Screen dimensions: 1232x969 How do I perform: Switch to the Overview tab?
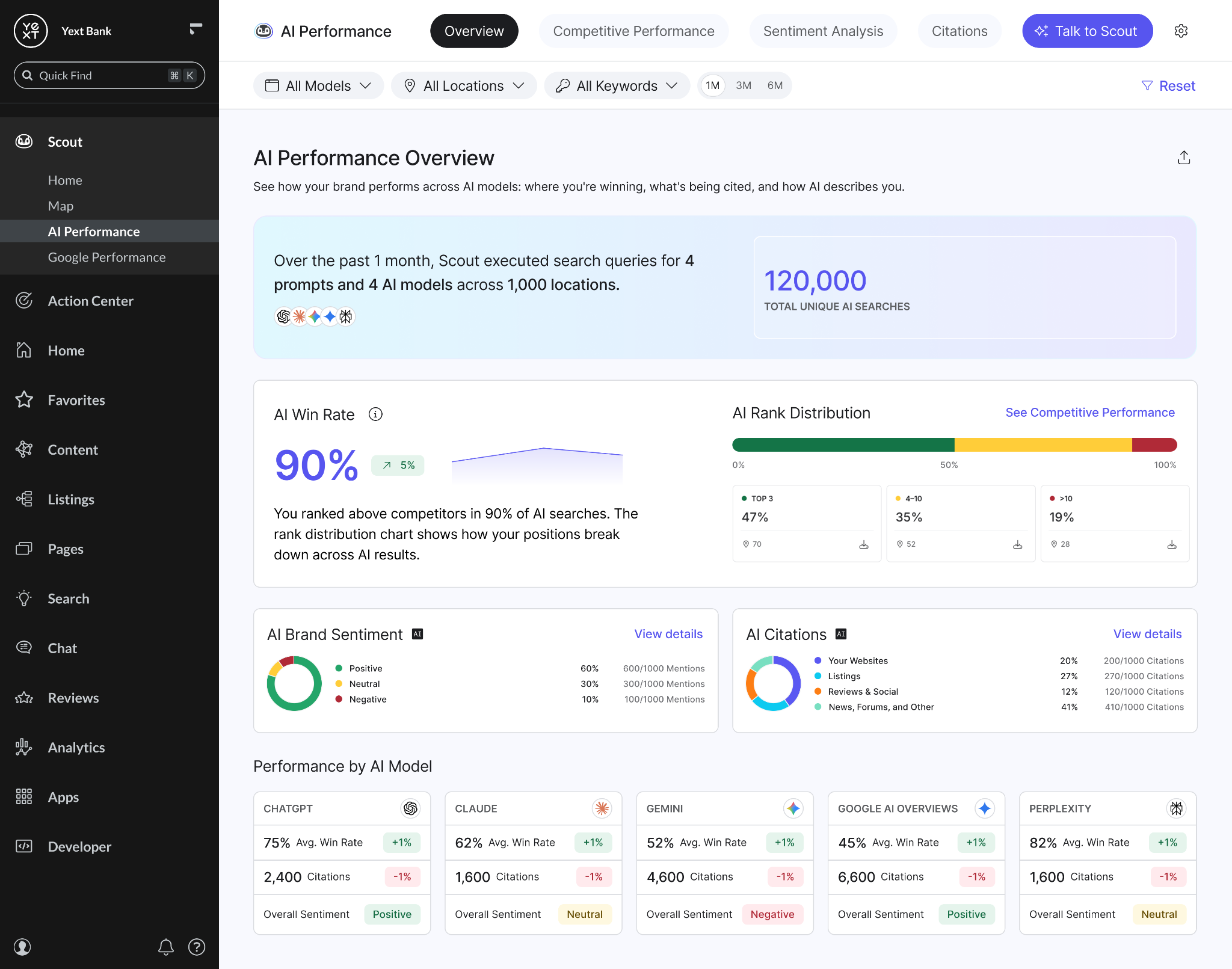[474, 31]
